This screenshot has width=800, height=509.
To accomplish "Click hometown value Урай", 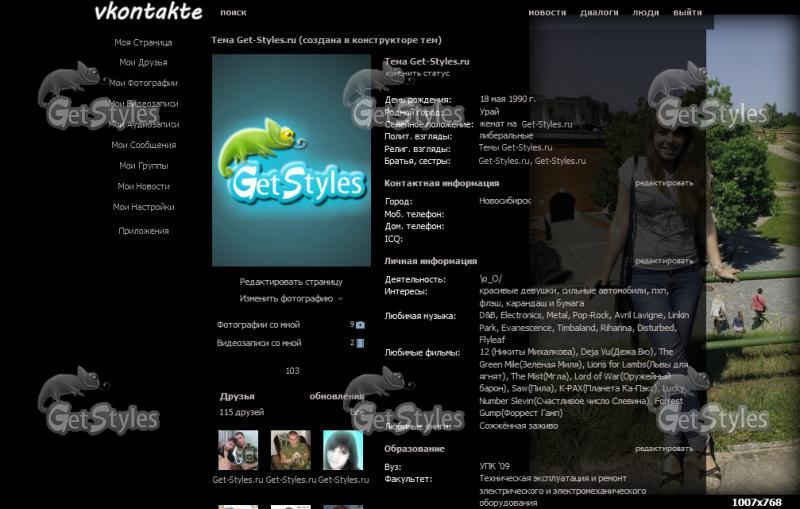I will [489, 112].
